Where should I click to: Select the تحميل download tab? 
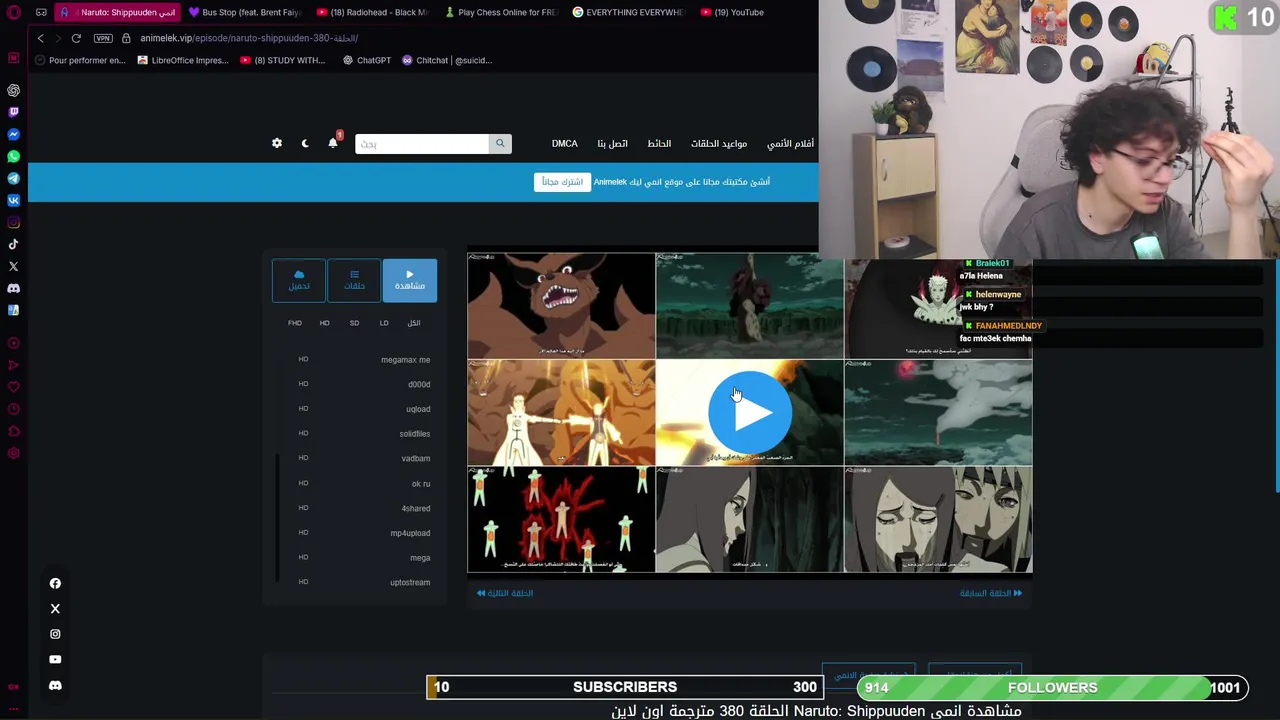[x=299, y=280]
